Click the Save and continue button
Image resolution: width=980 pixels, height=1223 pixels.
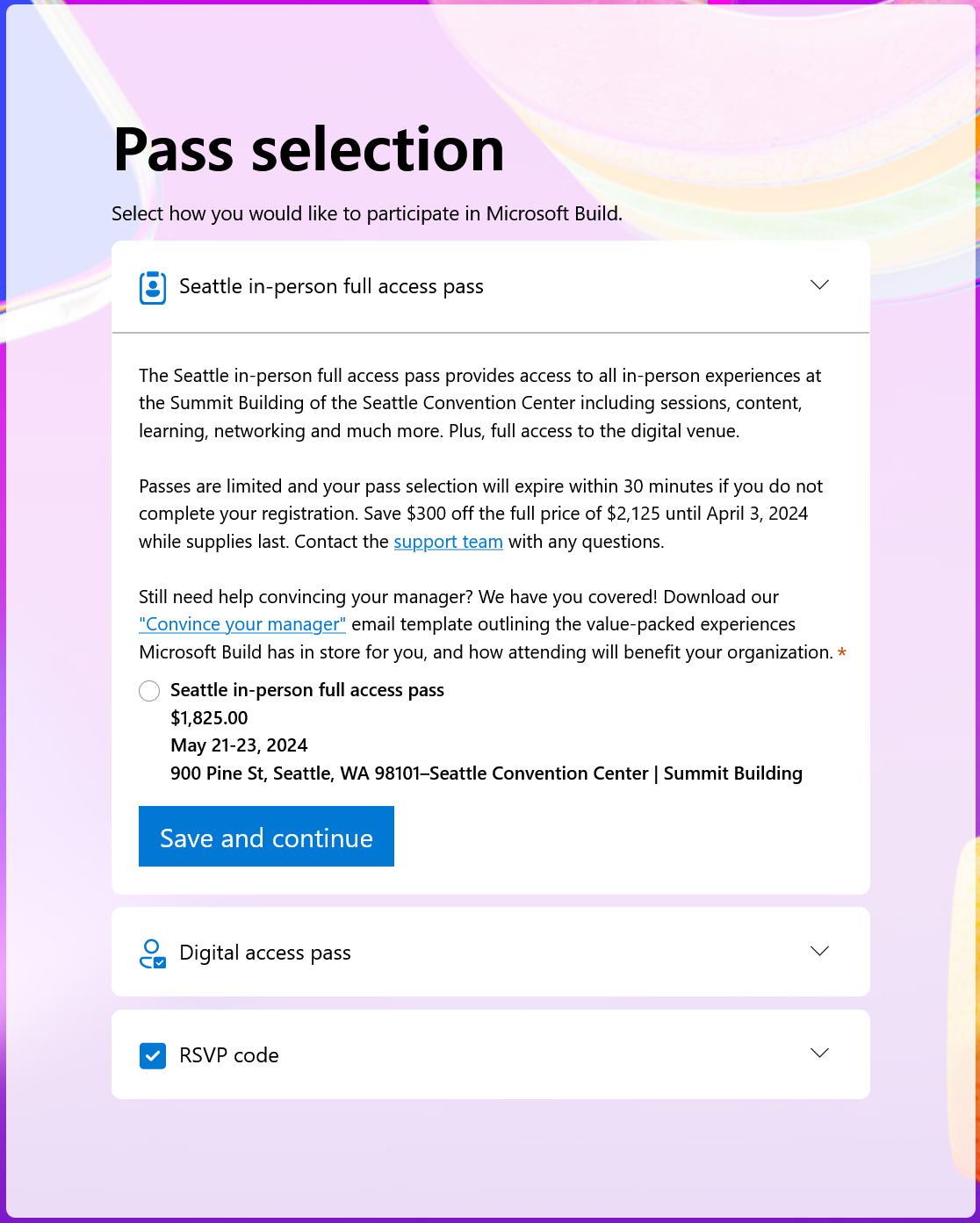coord(266,837)
